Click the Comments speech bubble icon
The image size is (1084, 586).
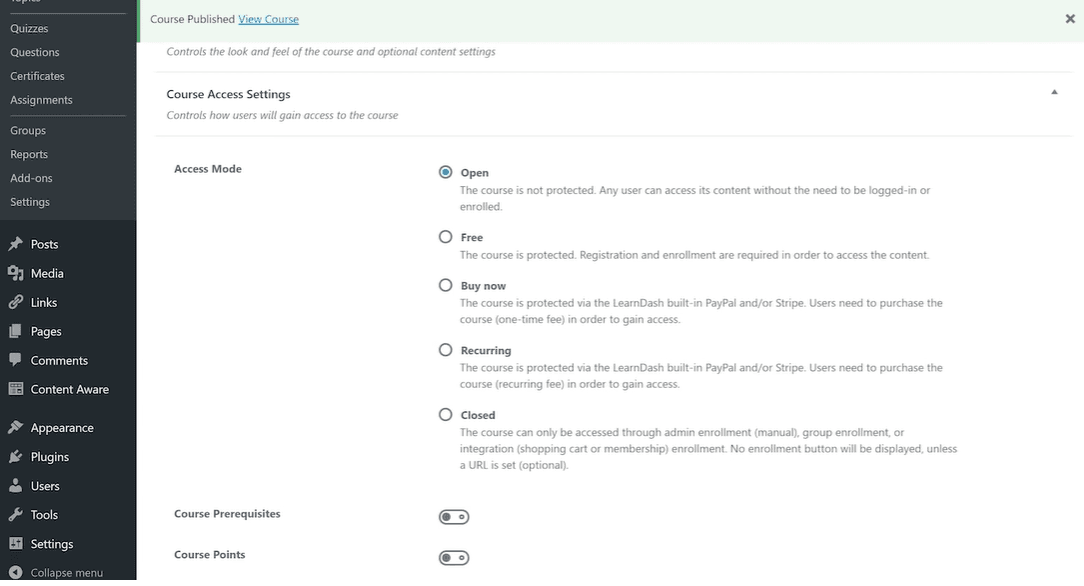15,359
